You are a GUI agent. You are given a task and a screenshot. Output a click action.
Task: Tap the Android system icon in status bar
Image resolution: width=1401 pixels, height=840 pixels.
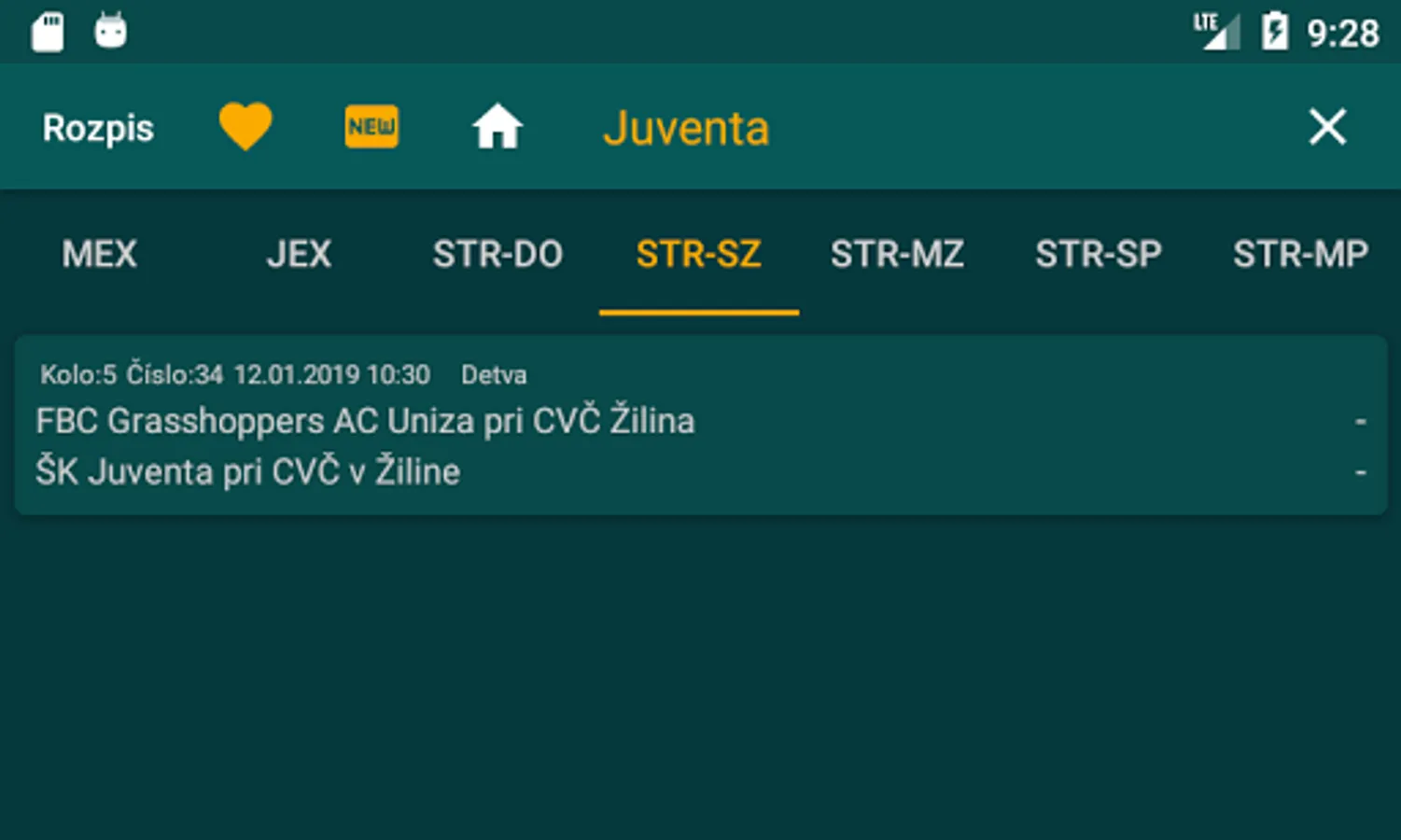coord(111,30)
